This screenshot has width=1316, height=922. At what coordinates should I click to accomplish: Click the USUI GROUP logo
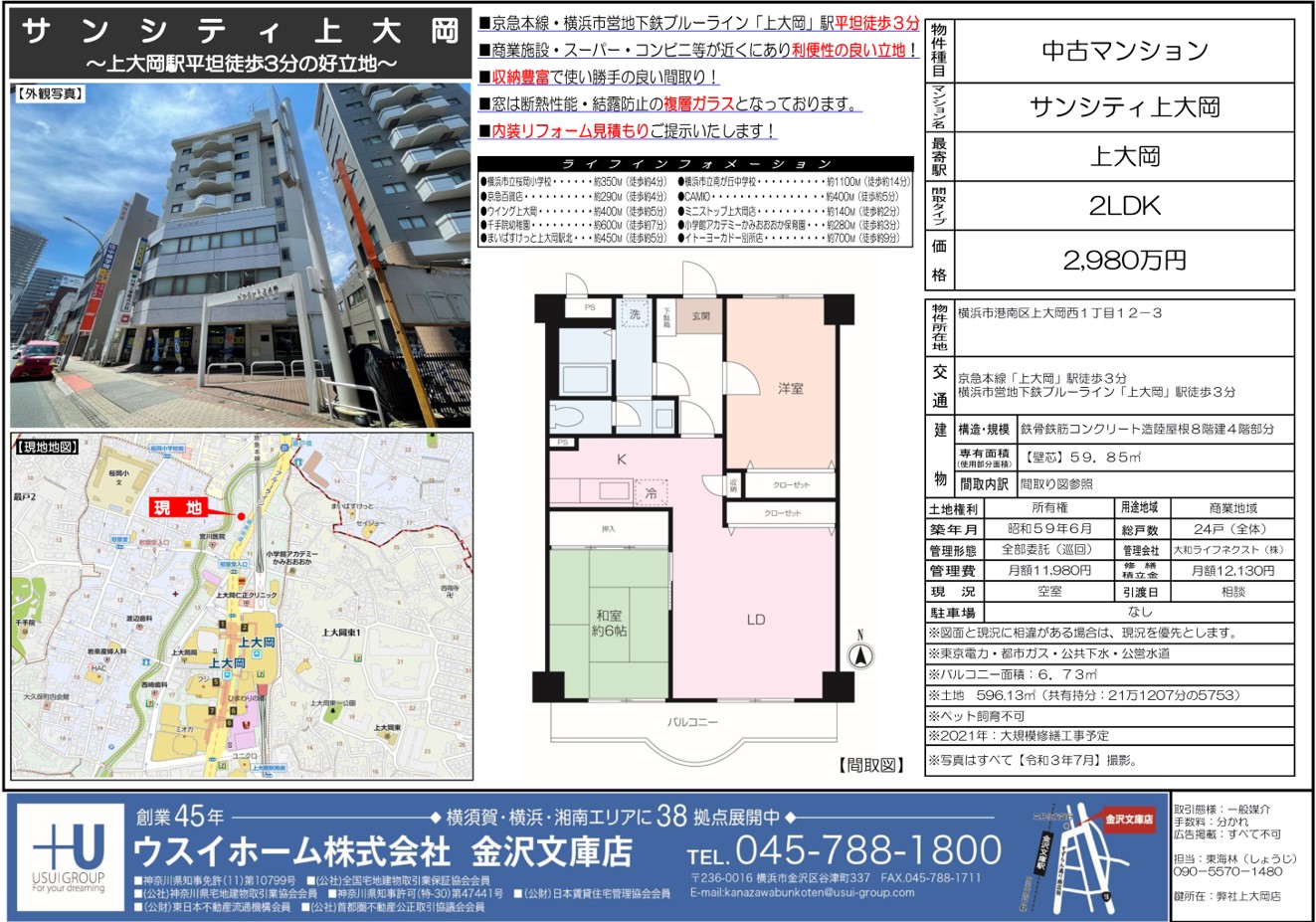[x=68, y=856]
